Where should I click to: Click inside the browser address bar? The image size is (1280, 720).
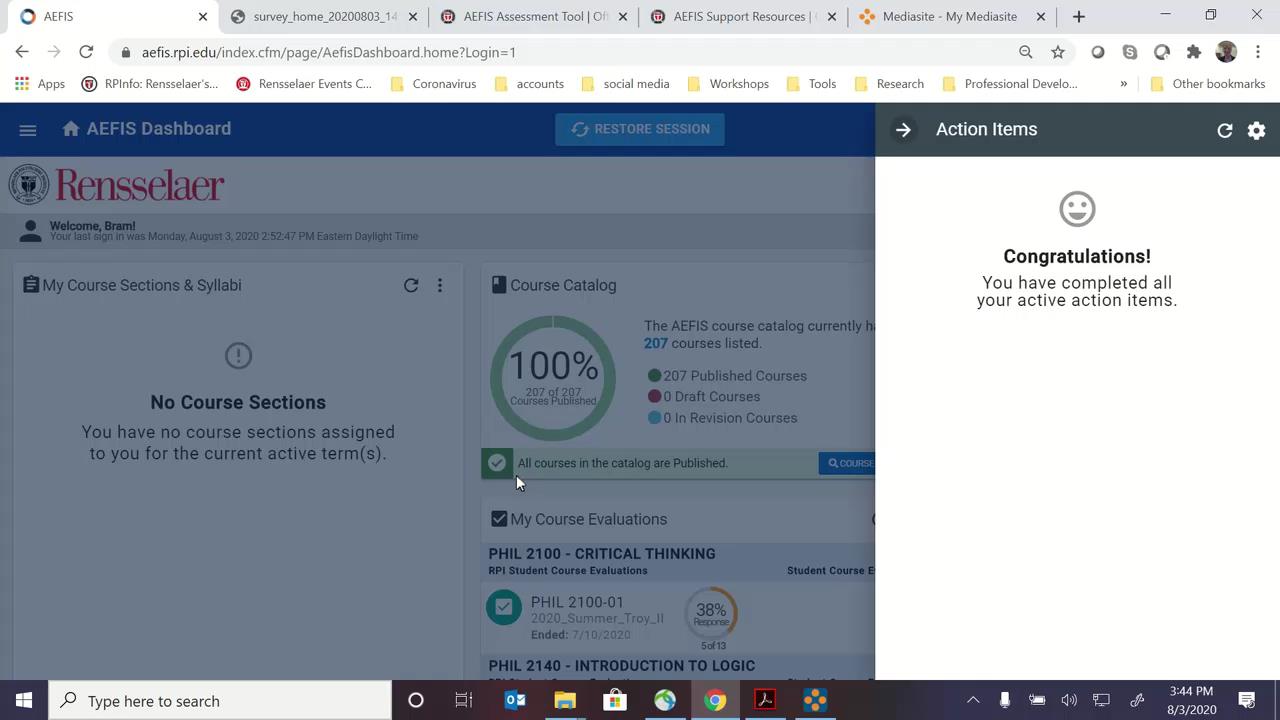point(400,52)
